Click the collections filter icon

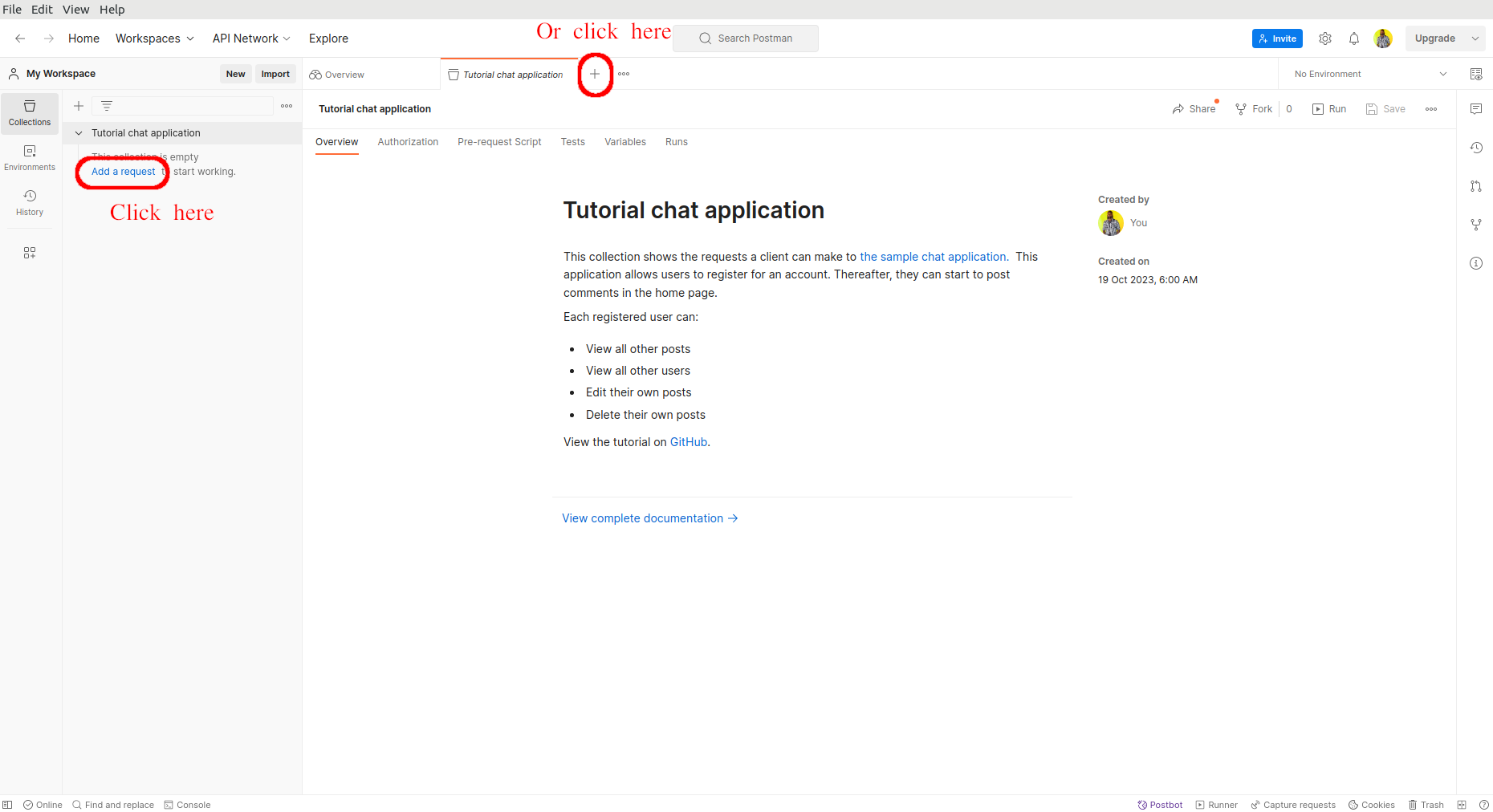(x=107, y=106)
